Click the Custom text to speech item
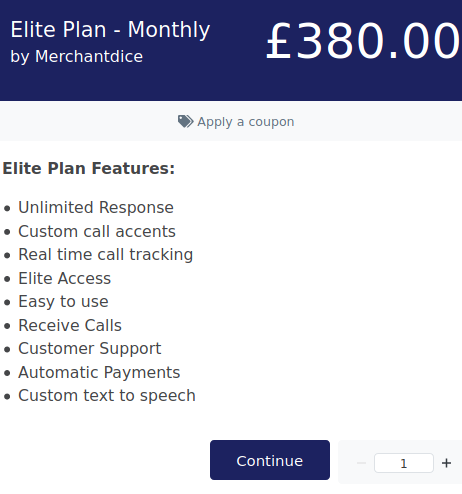Screen dimensions: 462x494 (107, 396)
